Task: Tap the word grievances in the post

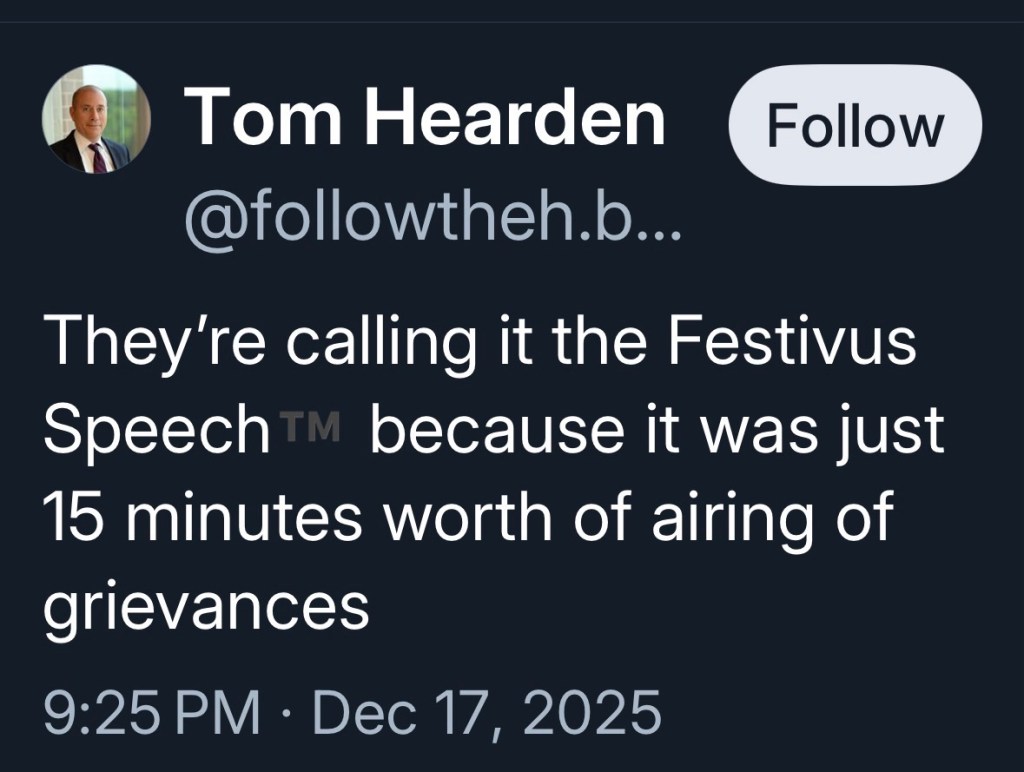Action: click(206, 604)
